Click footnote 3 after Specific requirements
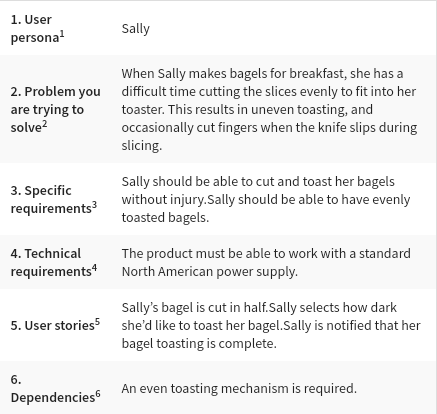The height and width of the screenshot is (414, 437). pyautogui.click(x=94, y=204)
